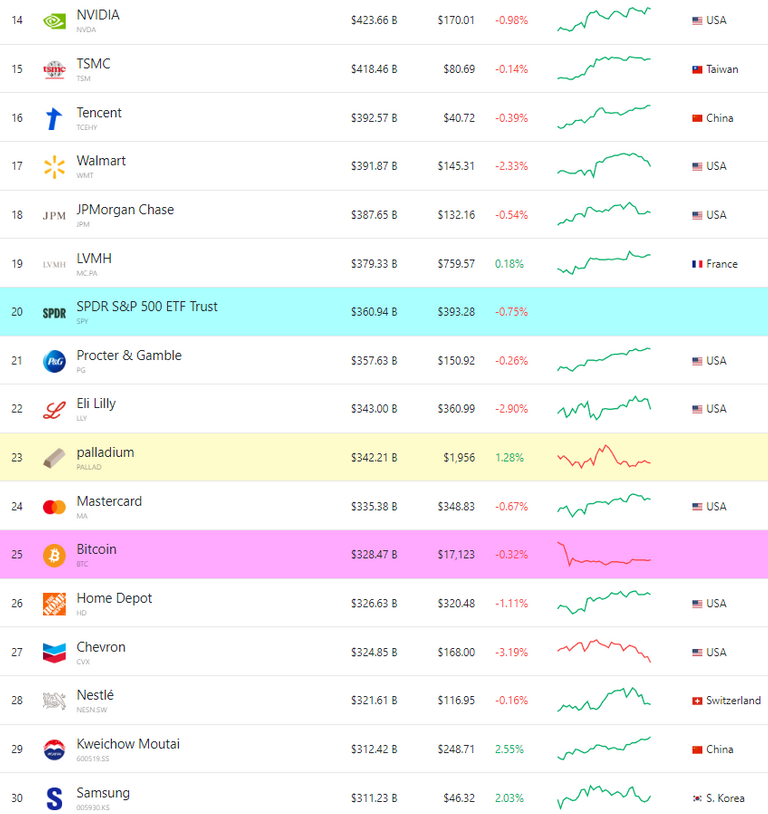This screenshot has height=814, width=768.
Task: Click the Walmart spark logo
Action: (54, 167)
